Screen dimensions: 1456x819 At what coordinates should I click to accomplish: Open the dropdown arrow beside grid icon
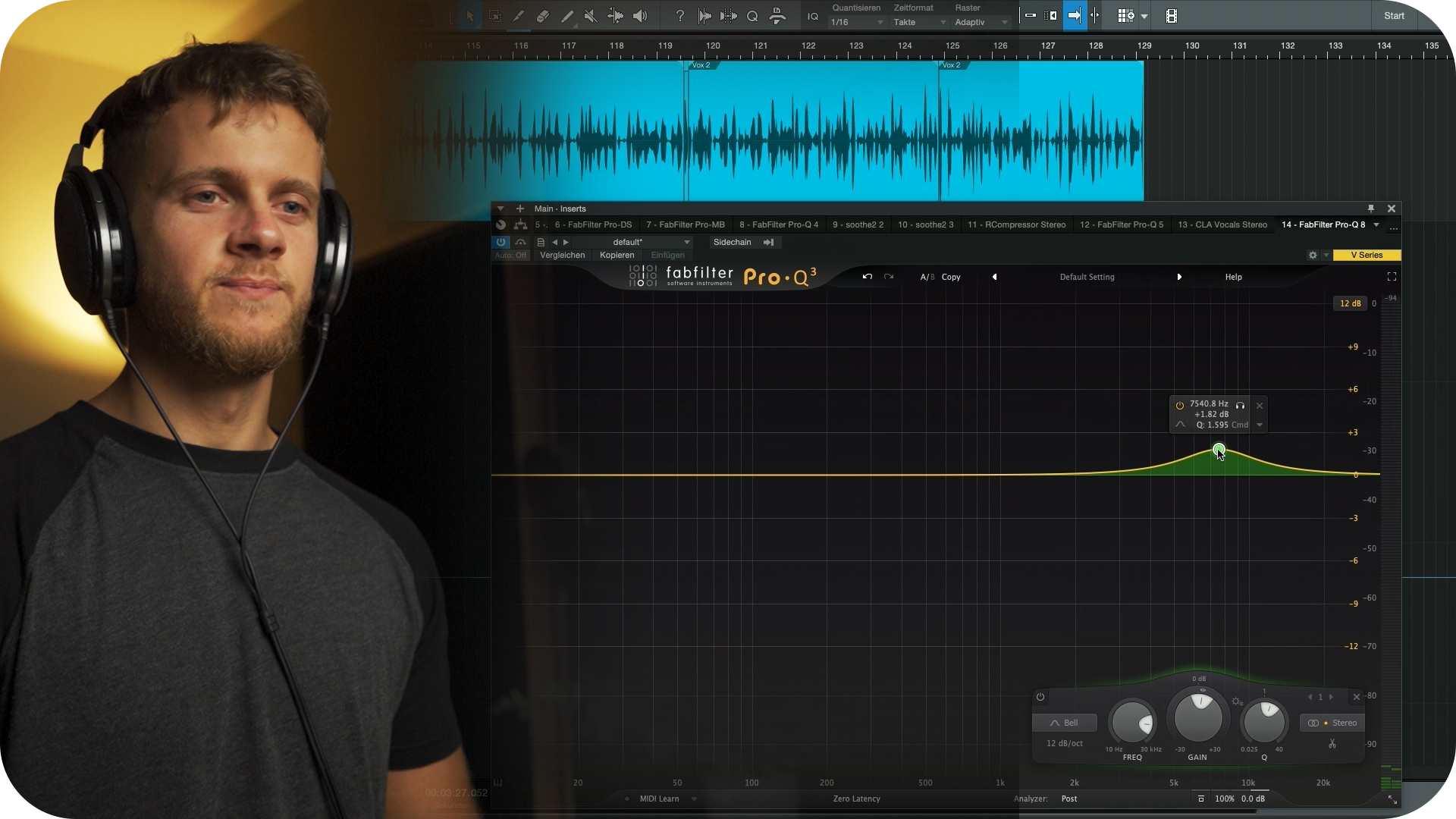coord(1144,16)
